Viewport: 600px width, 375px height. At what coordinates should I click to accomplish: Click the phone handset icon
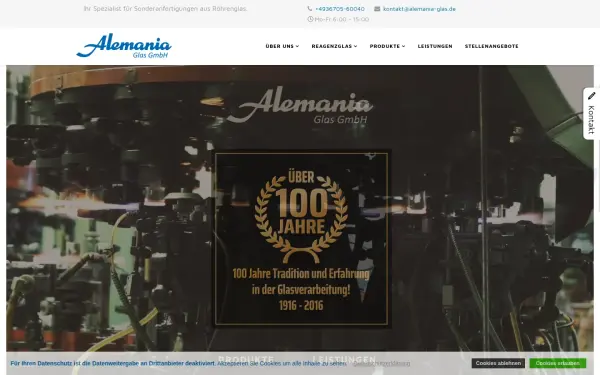coord(310,8)
